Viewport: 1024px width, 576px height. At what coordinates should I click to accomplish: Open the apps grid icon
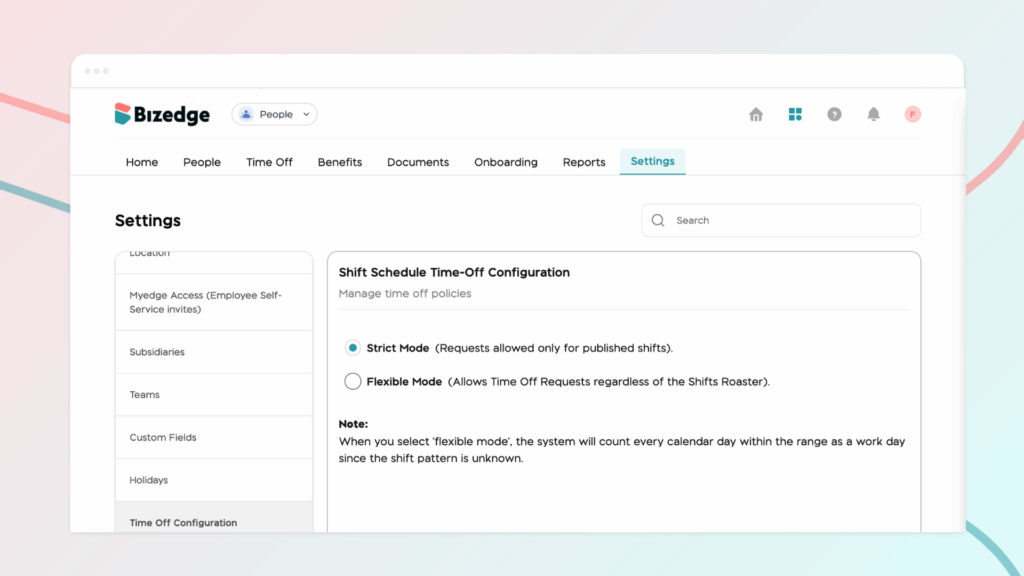point(795,115)
